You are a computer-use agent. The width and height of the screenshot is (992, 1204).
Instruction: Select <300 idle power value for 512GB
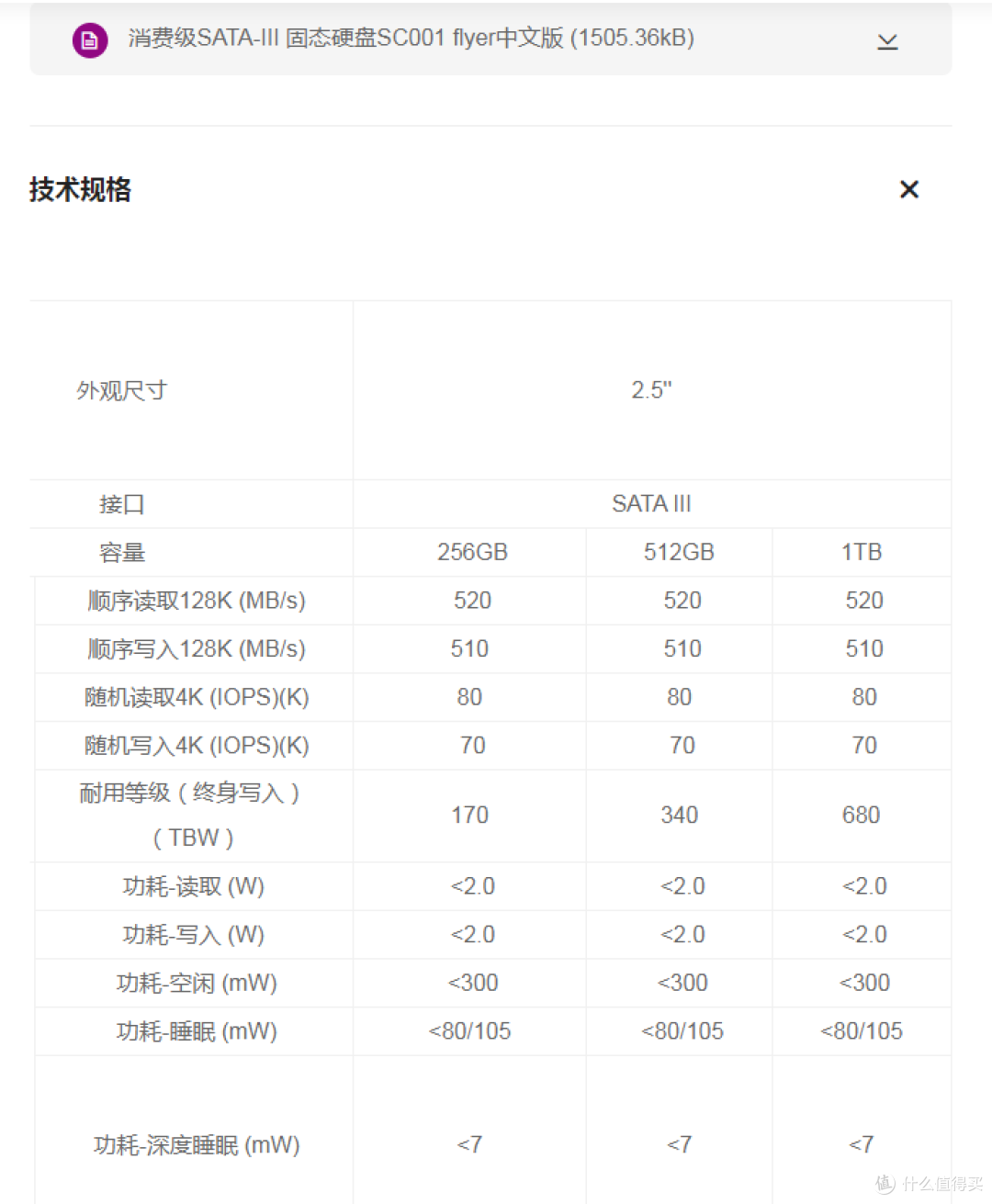[x=682, y=983]
